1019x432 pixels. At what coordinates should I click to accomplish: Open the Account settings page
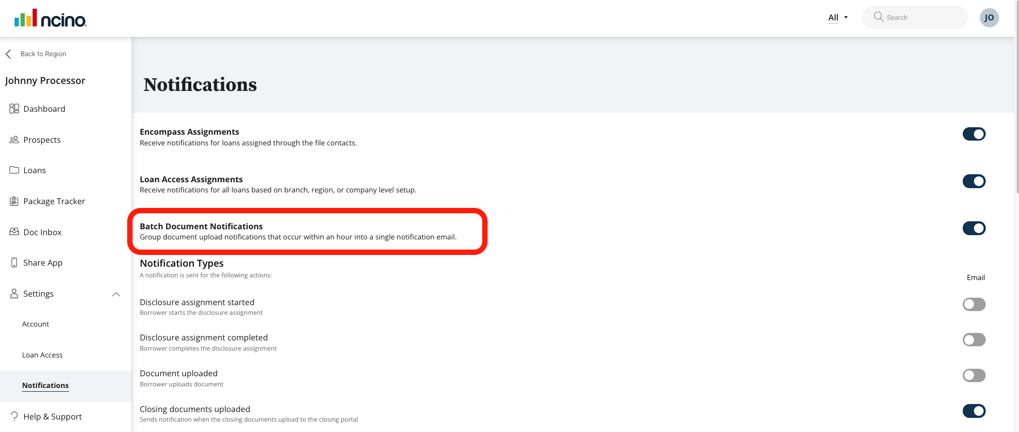click(x=36, y=324)
